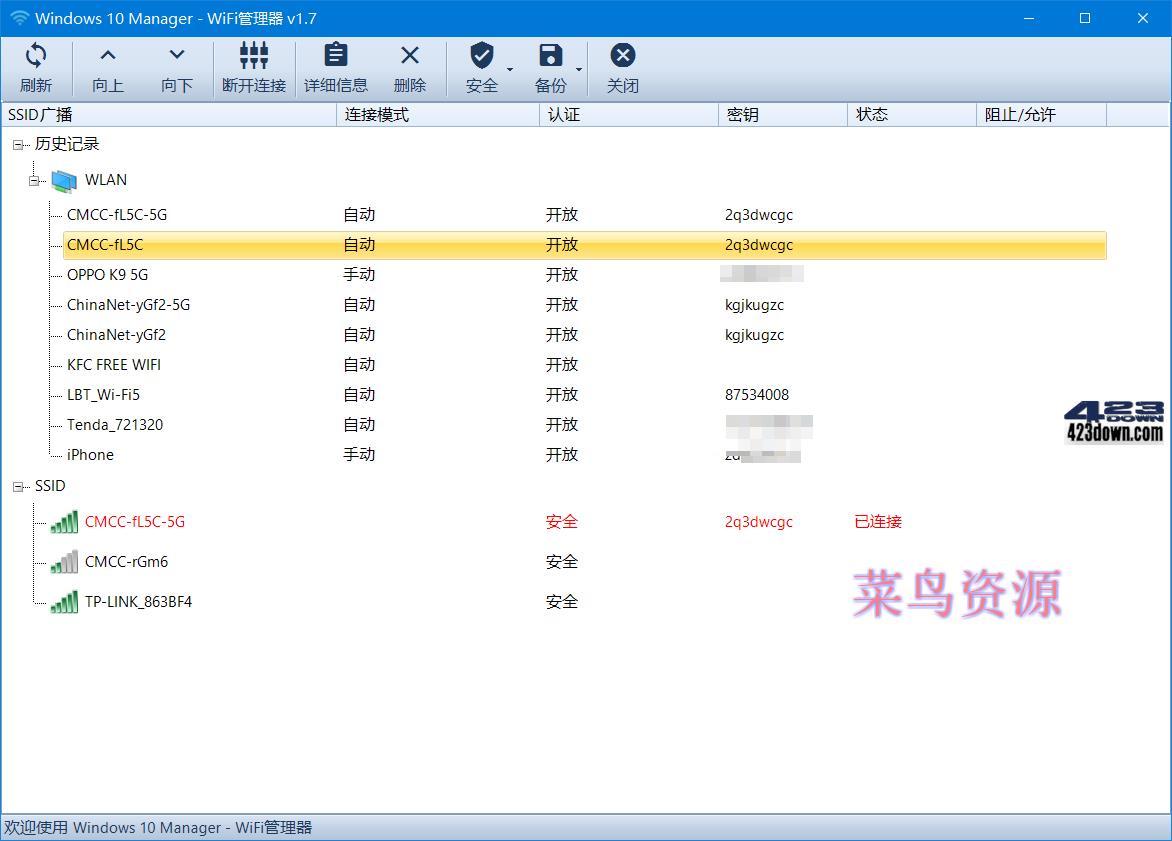Move the selected network up with 向上
This screenshot has height=841, width=1172.
[x=106, y=66]
